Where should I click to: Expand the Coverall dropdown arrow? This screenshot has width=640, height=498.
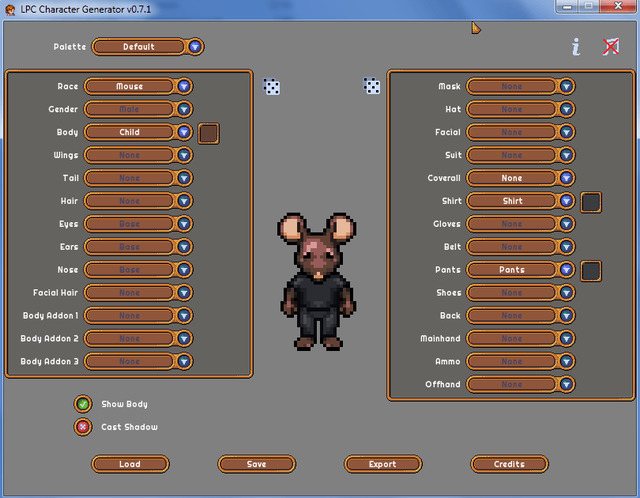point(566,178)
